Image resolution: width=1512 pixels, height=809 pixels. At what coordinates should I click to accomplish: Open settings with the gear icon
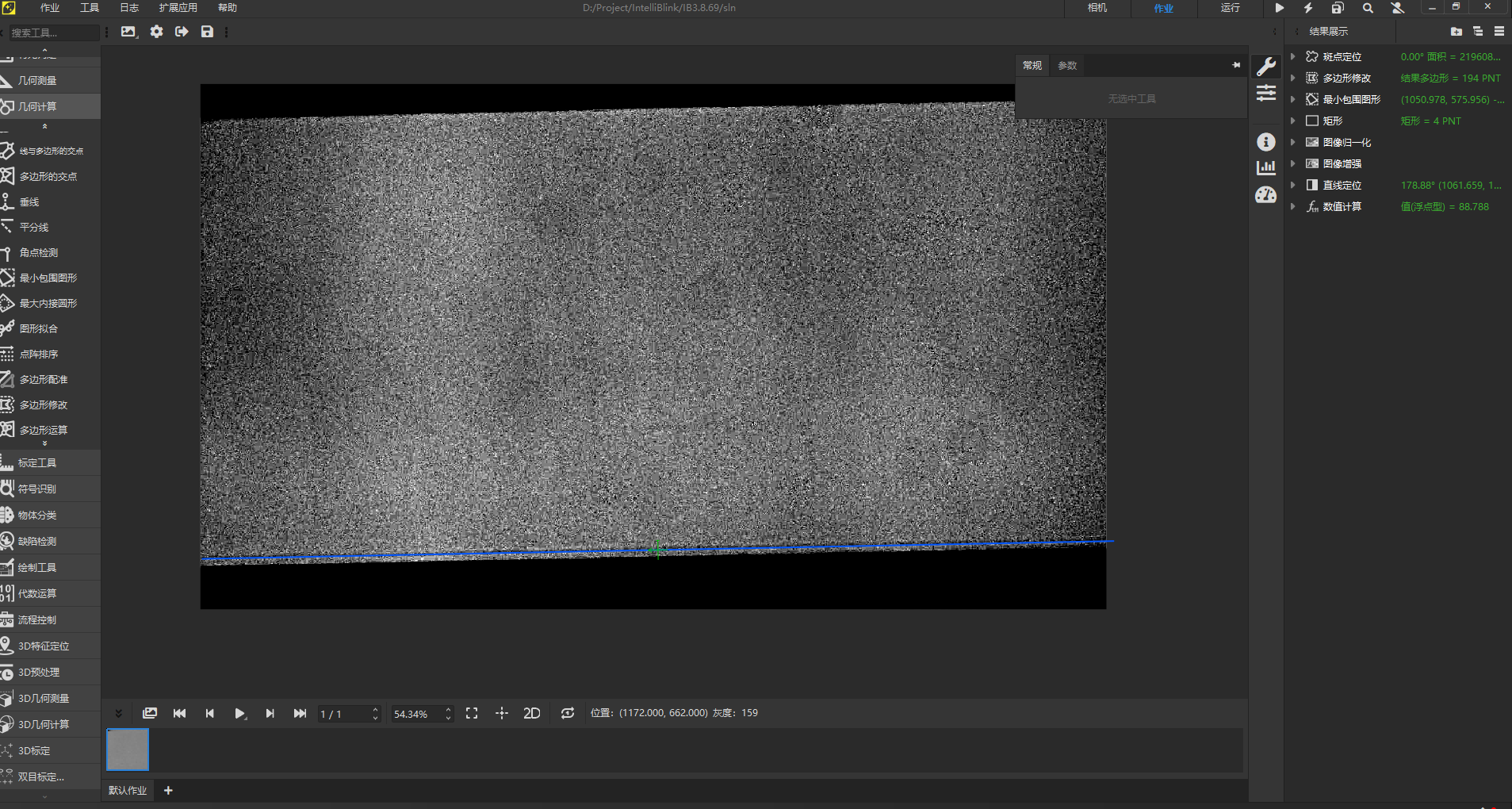[156, 32]
